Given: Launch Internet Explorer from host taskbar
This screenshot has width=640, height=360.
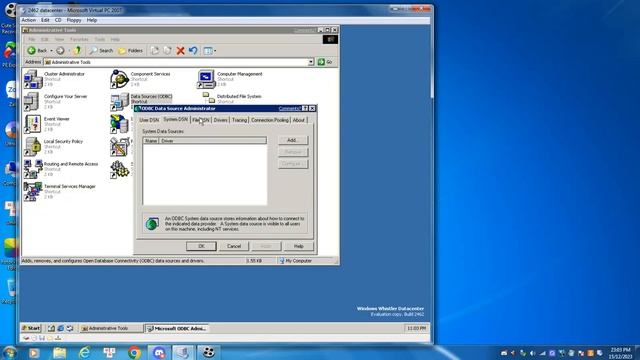Looking at the screenshot, I should (84, 353).
